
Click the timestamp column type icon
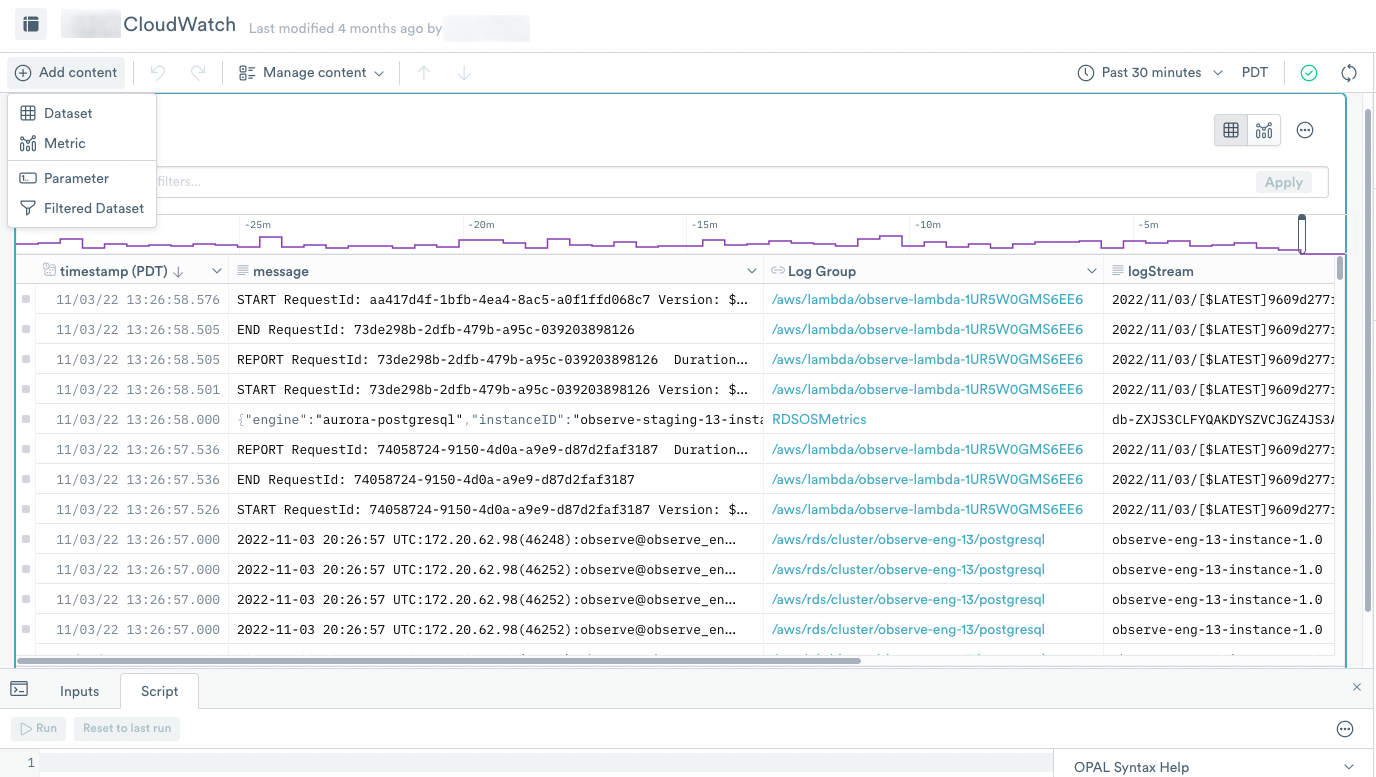[x=49, y=270]
